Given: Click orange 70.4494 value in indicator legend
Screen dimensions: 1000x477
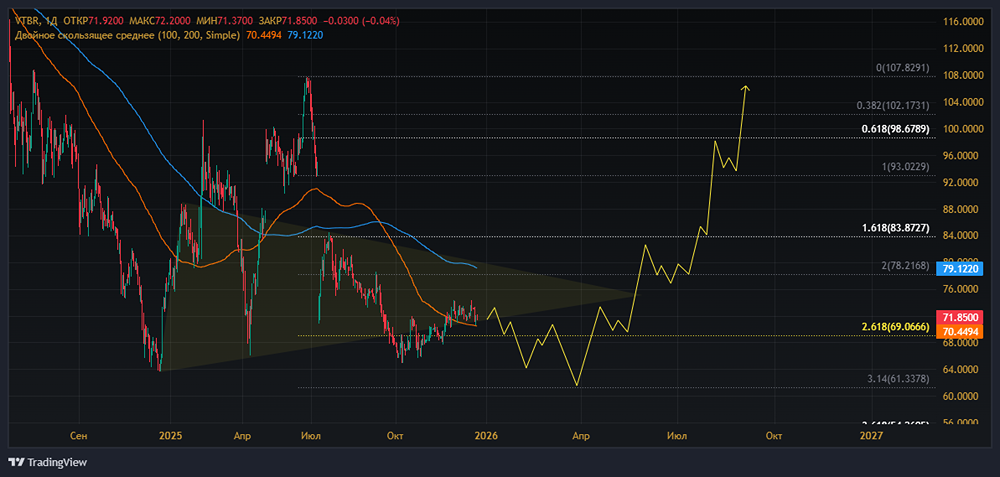Looking at the screenshot, I should (x=262, y=35).
